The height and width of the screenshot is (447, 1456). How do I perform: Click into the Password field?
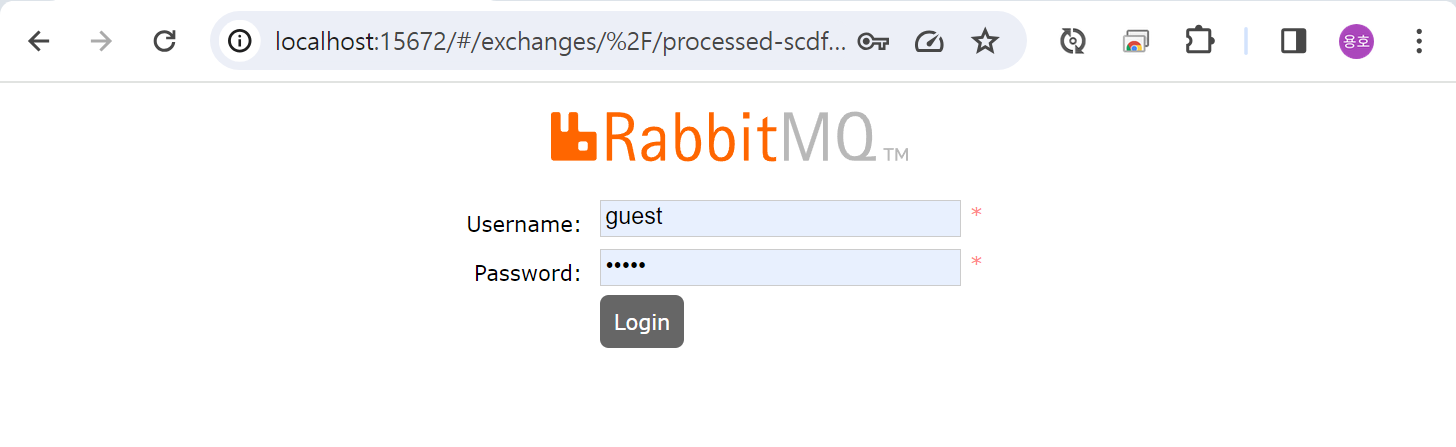(780, 267)
